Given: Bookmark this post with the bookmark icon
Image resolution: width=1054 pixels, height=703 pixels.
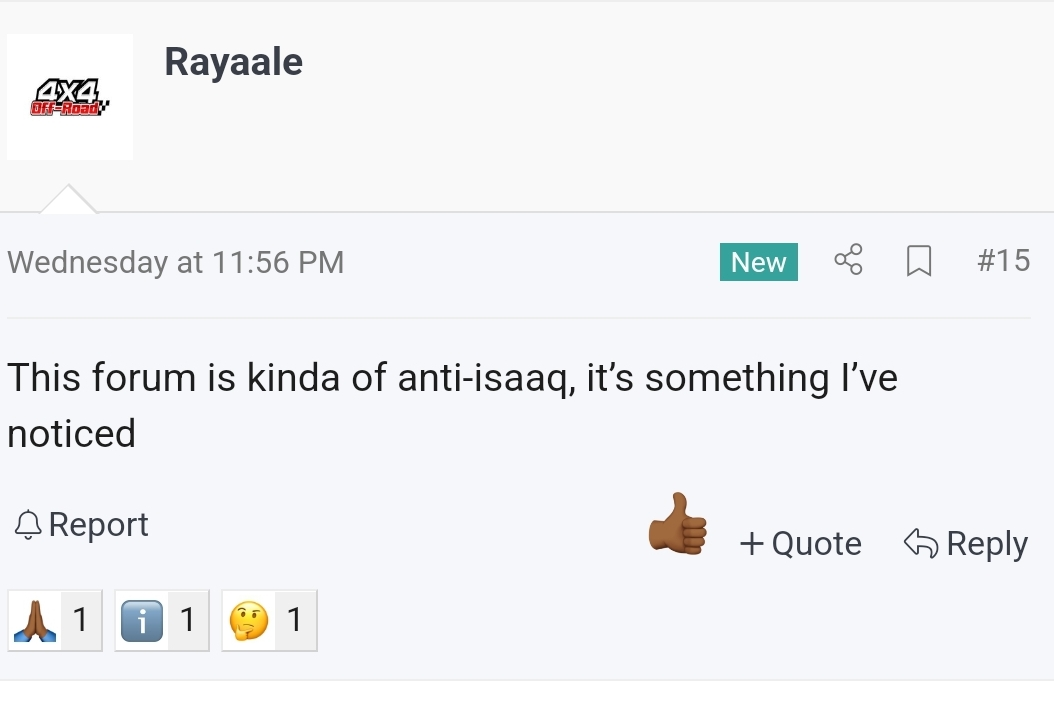Looking at the screenshot, I should click(918, 262).
